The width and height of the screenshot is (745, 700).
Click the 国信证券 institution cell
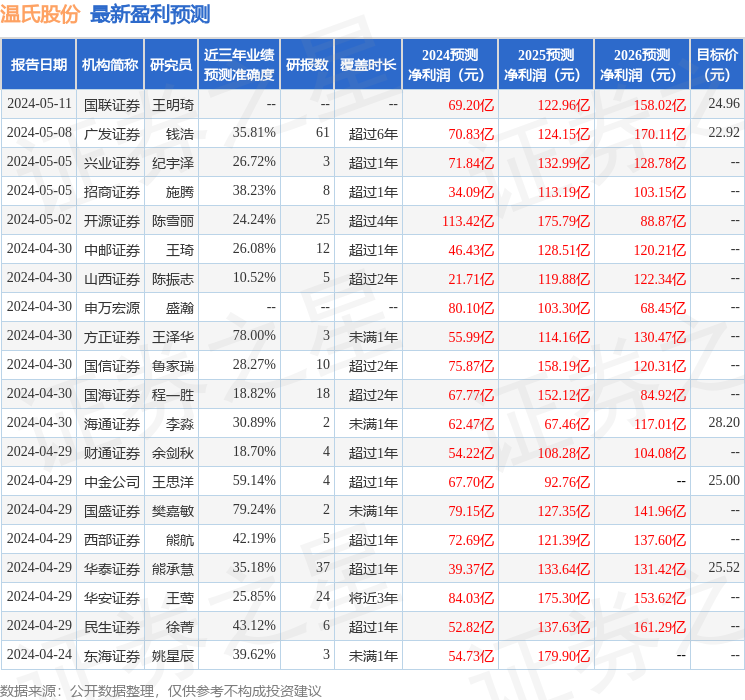(x=112, y=366)
